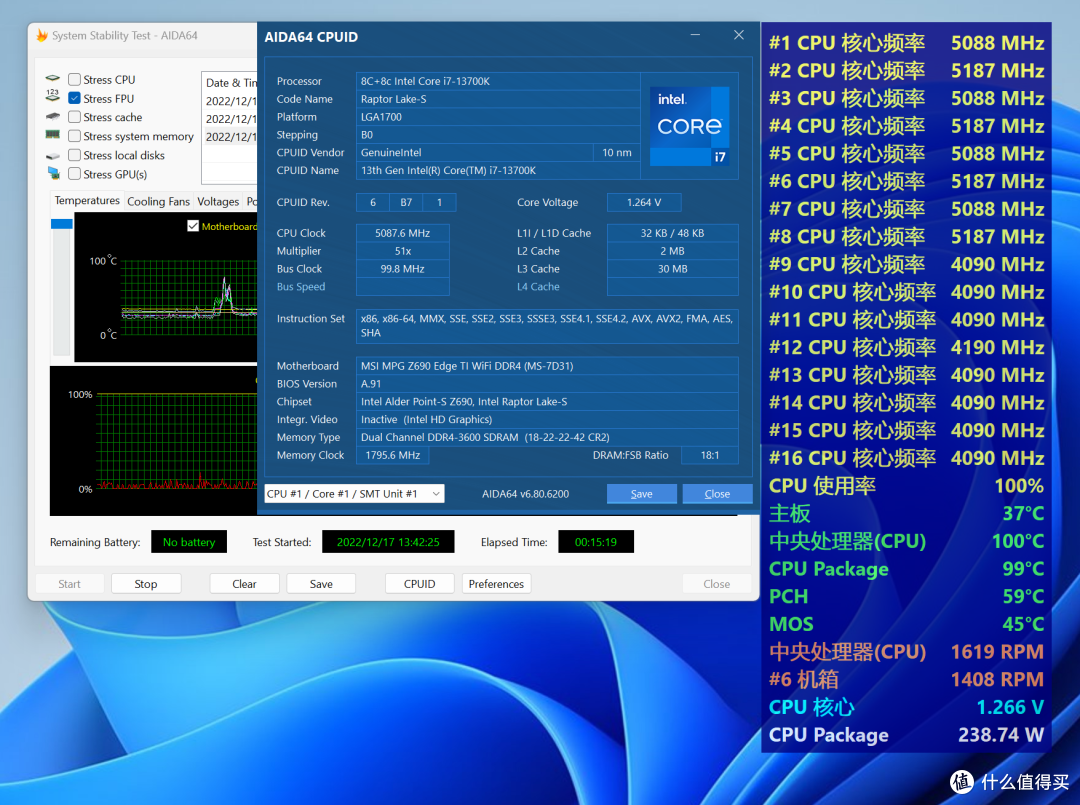
Task: Click the Core Voltage value 1.264 V
Action: (x=644, y=202)
